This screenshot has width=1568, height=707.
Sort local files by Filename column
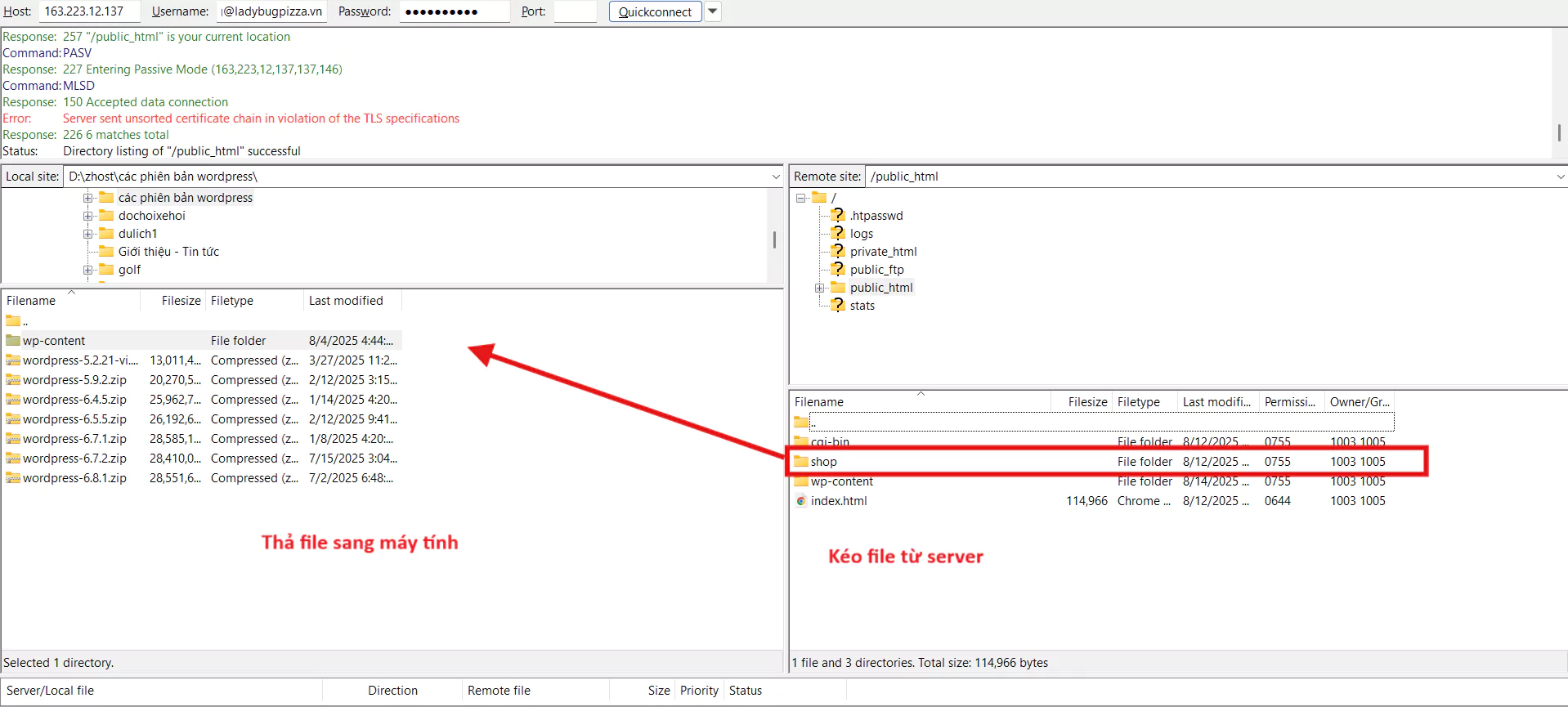[71, 300]
